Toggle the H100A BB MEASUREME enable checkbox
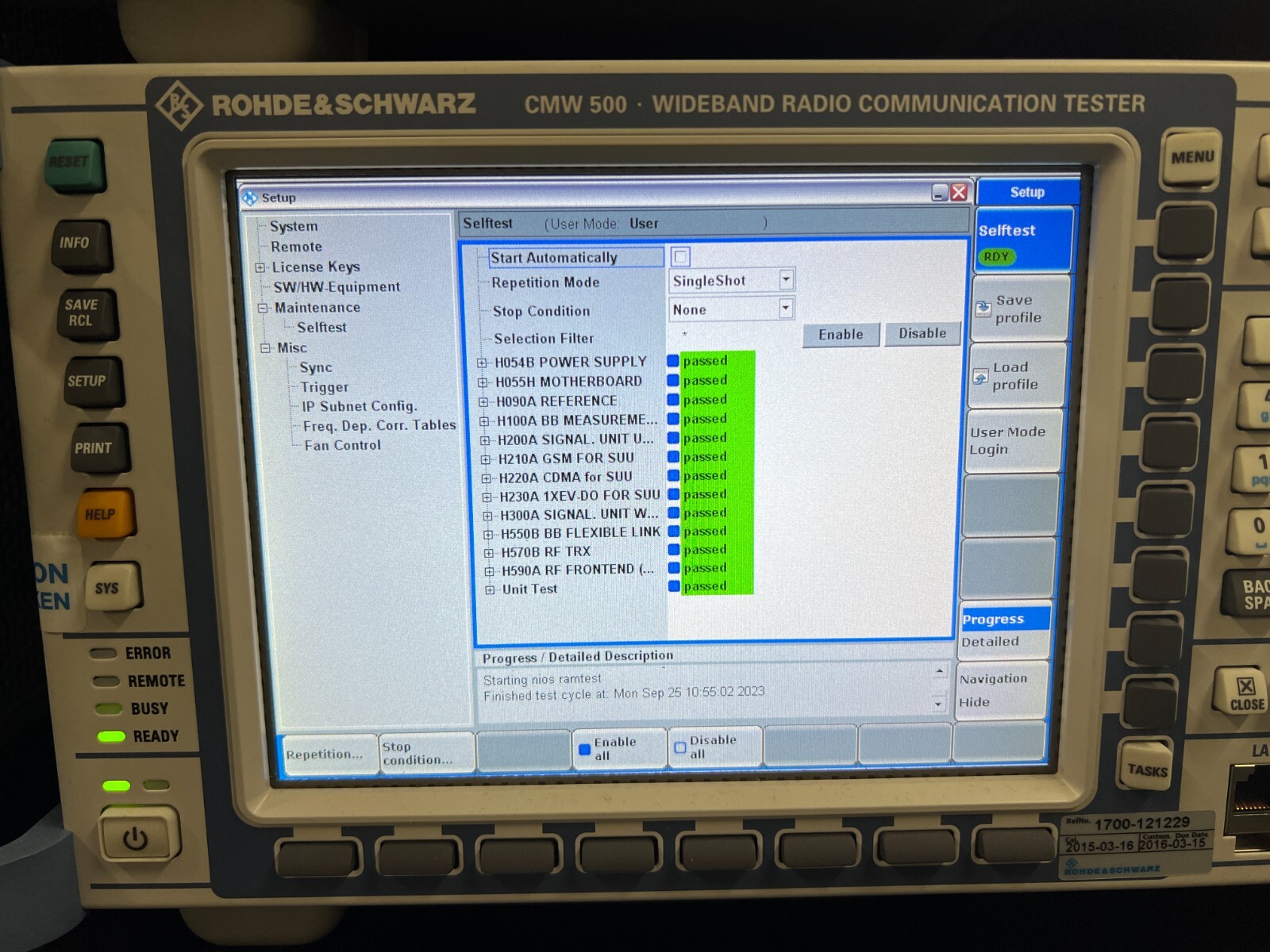 point(673,419)
